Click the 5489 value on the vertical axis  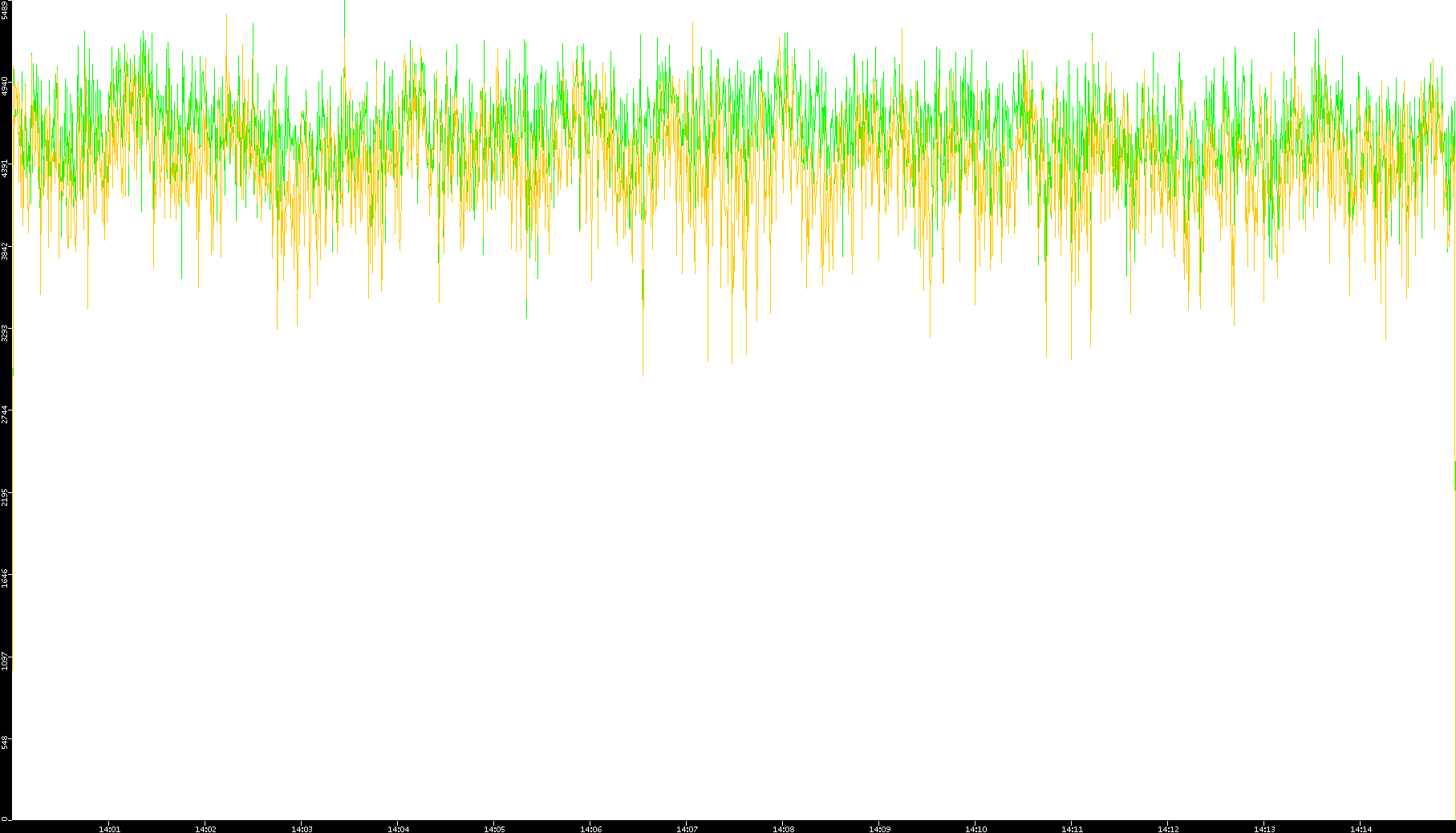[x=5, y=10]
